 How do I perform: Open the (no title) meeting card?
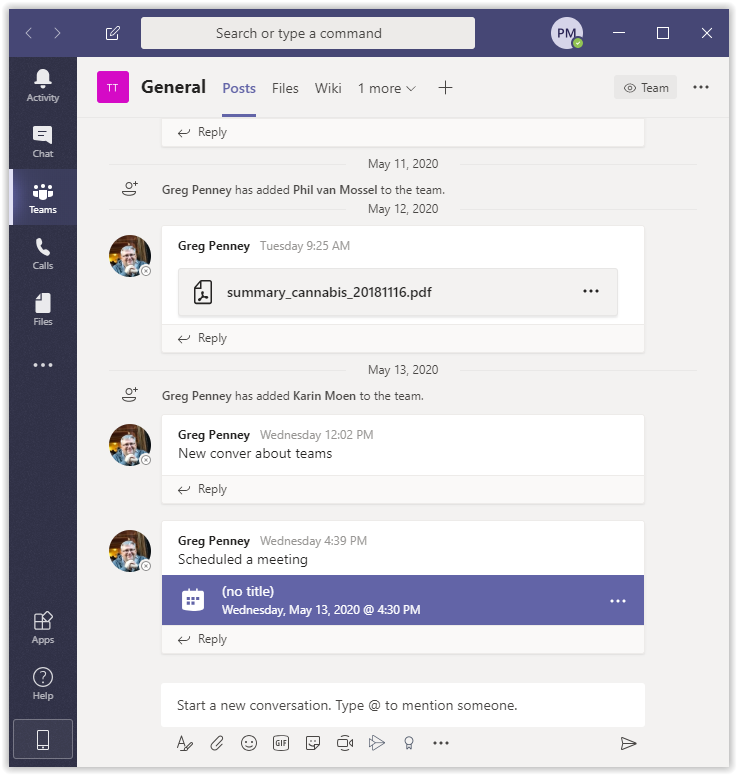coord(403,600)
